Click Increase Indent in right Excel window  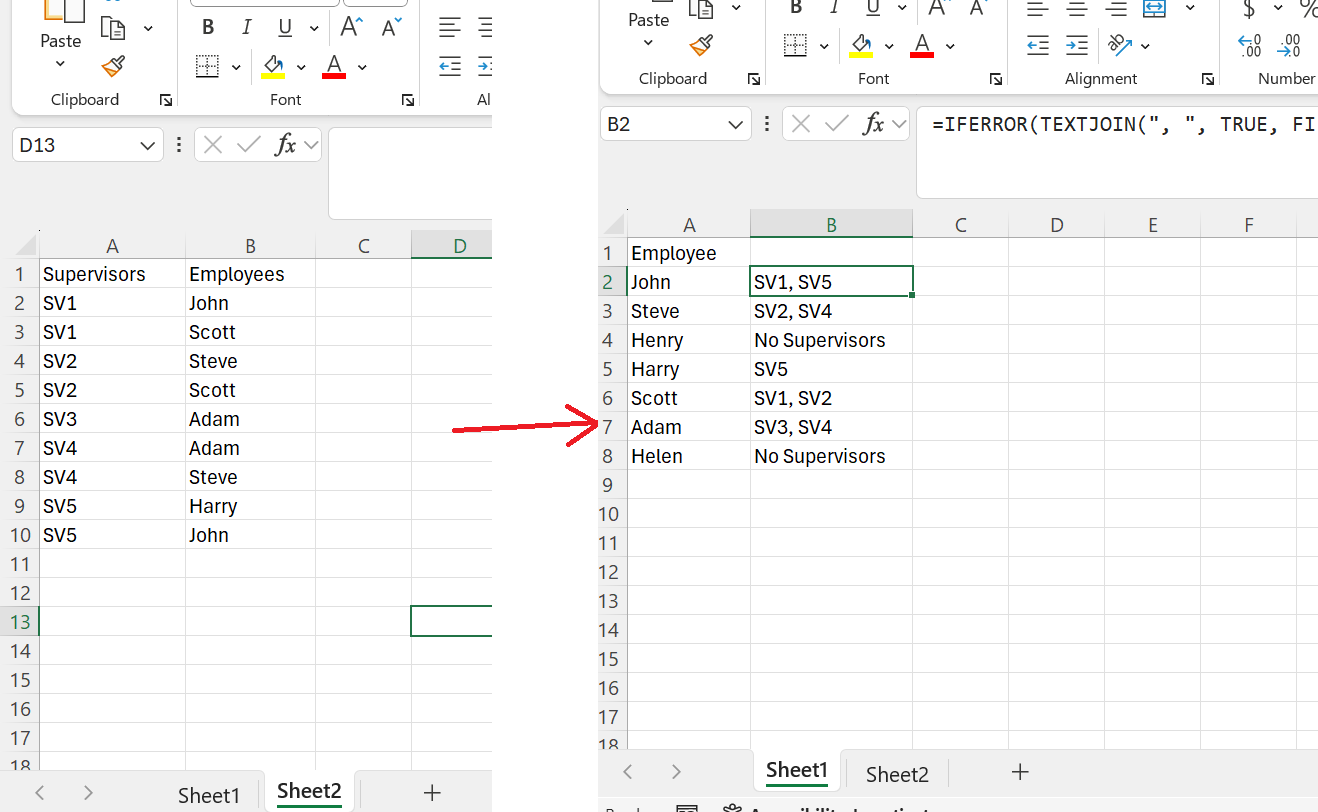pyautogui.click(x=1077, y=46)
